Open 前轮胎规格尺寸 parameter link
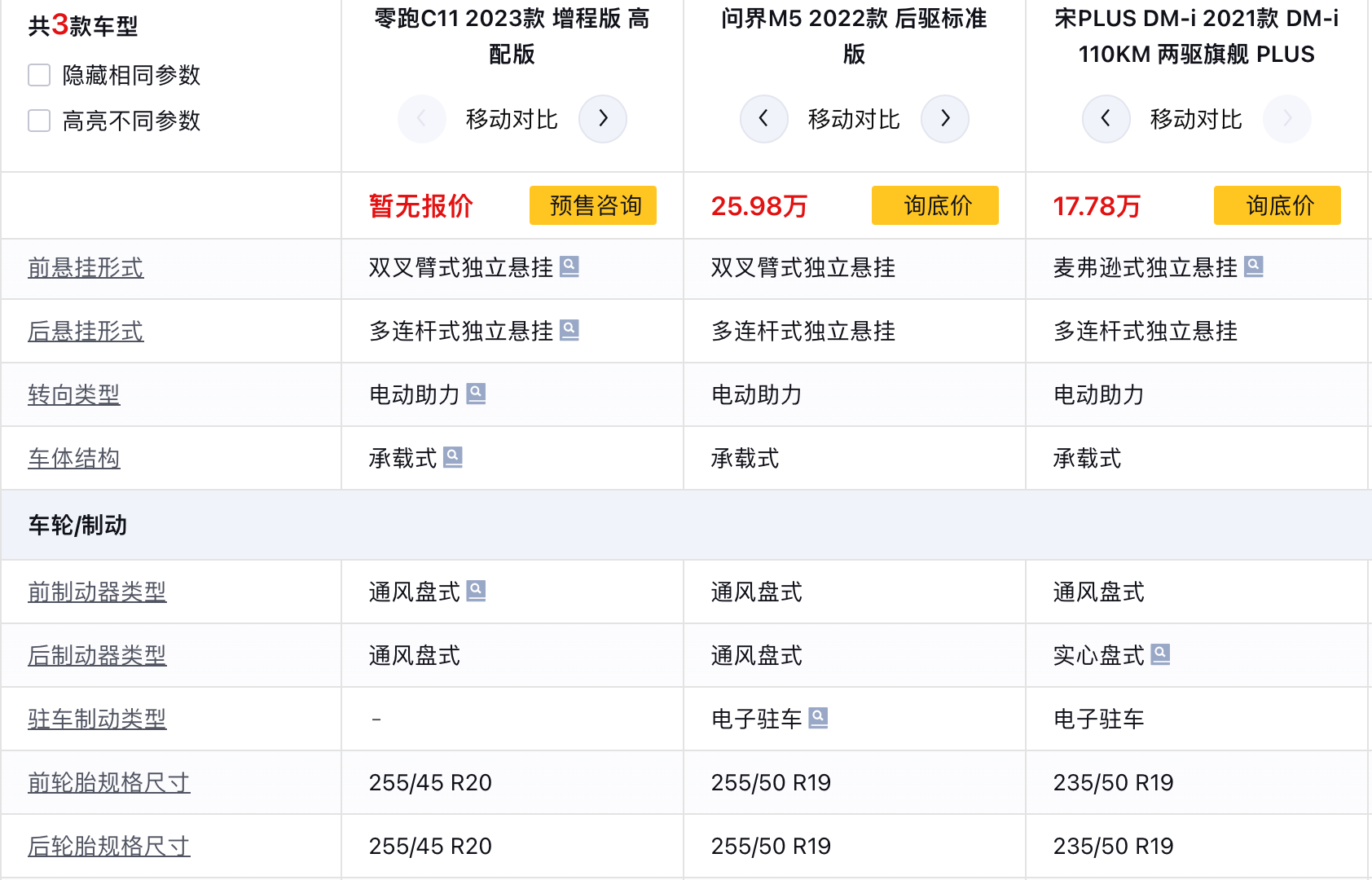Viewport: 1372px width, 880px height. (x=109, y=783)
